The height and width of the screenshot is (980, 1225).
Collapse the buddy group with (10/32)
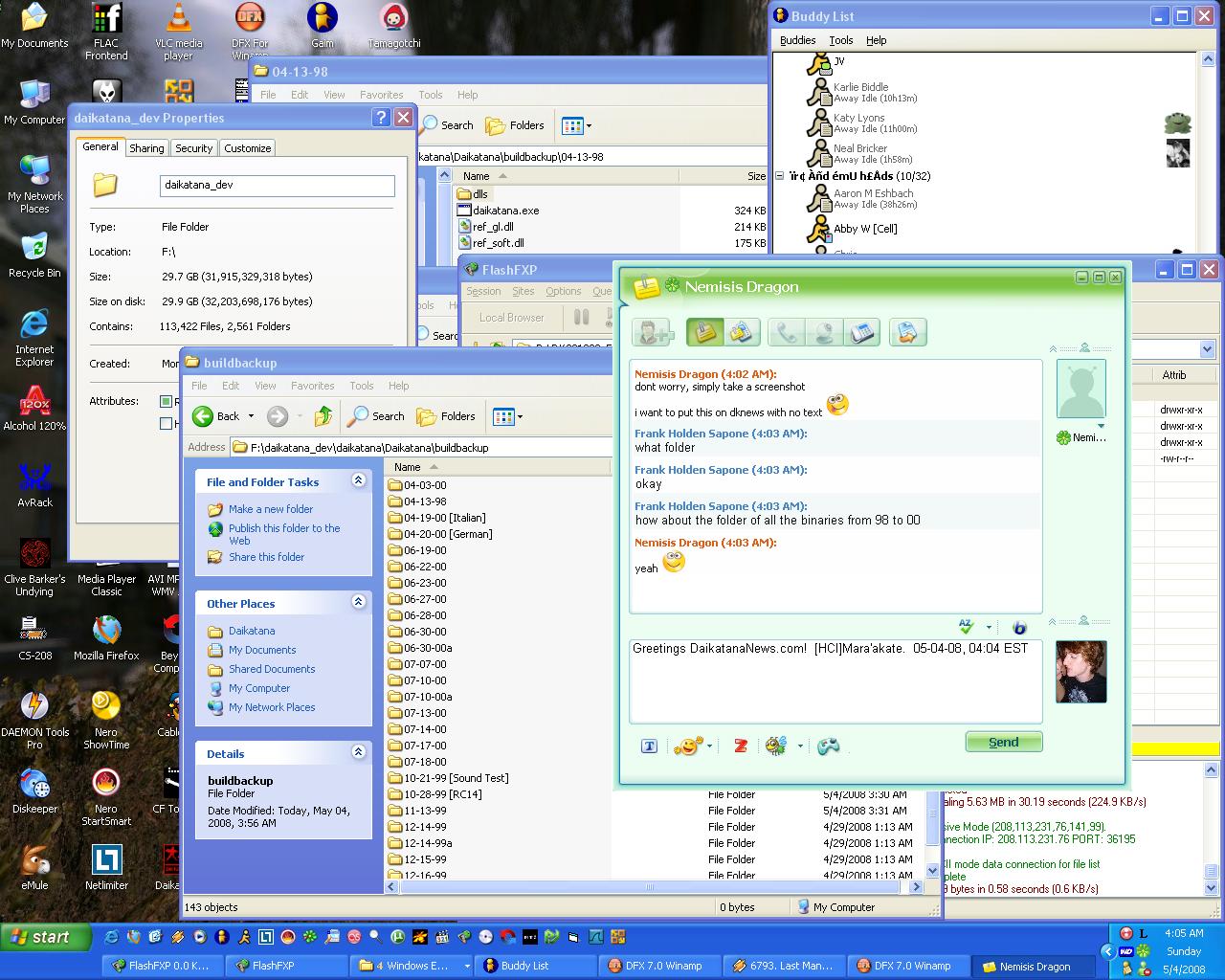tap(779, 176)
